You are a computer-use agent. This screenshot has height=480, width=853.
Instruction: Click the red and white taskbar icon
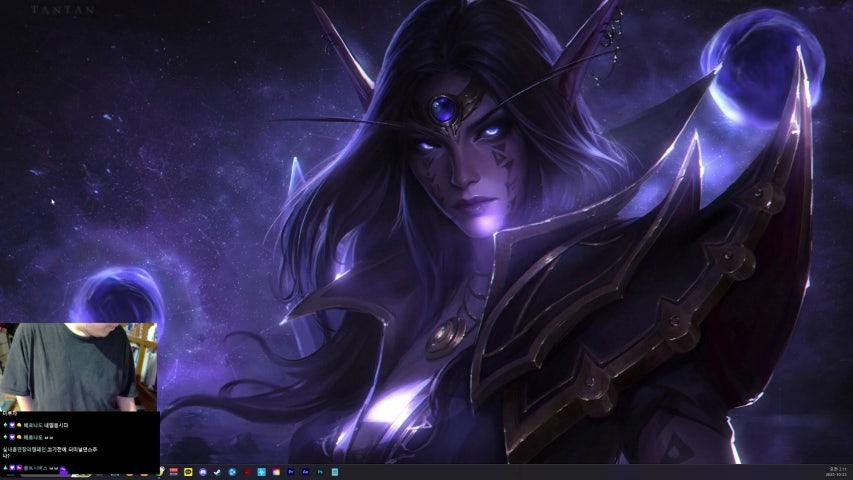point(174,472)
